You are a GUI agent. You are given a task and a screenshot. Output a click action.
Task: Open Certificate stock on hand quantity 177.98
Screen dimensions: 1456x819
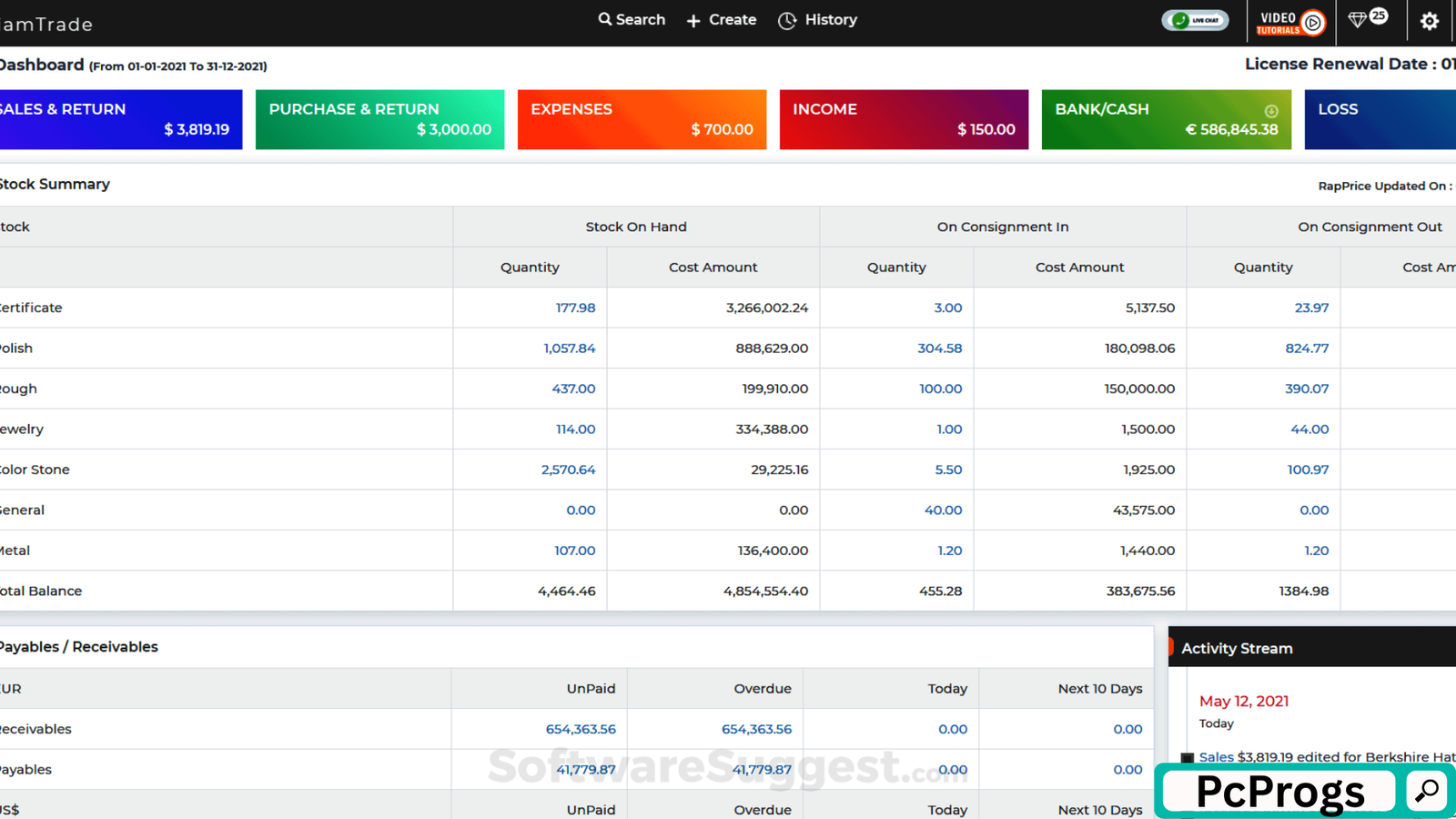click(x=575, y=308)
